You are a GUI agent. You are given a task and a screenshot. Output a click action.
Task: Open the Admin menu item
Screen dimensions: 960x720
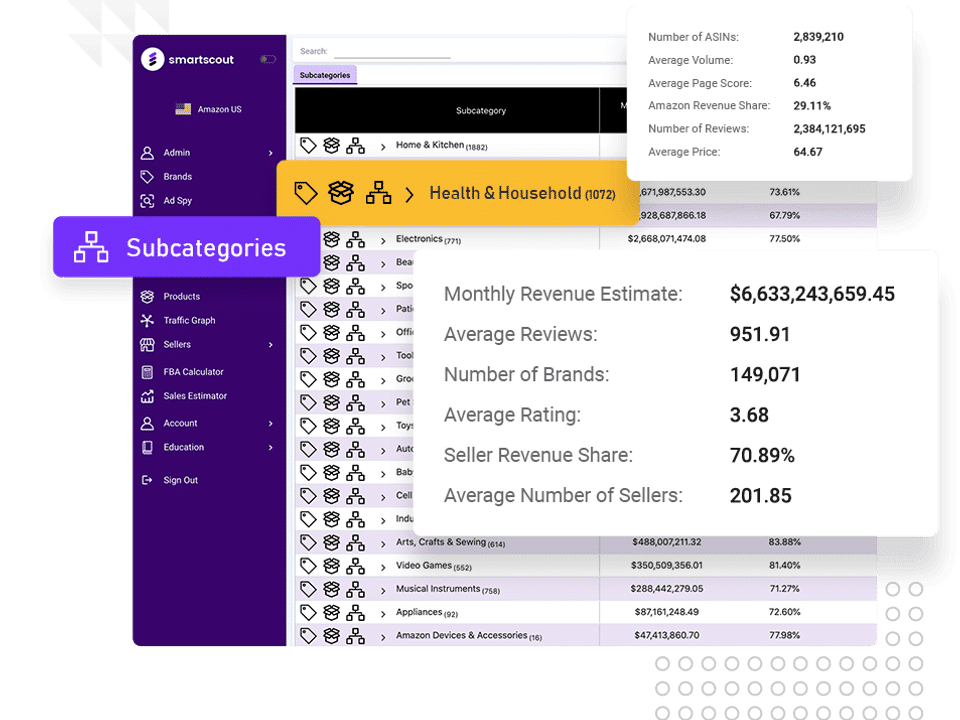click(x=176, y=152)
